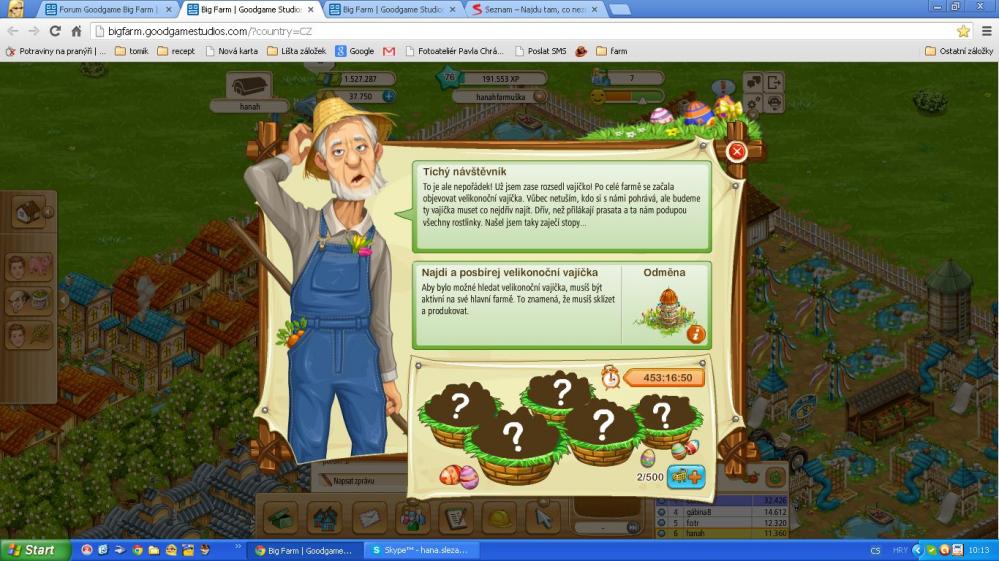Click the event timer 453:16:50
The height and width of the screenshot is (561, 999).
coord(666,378)
